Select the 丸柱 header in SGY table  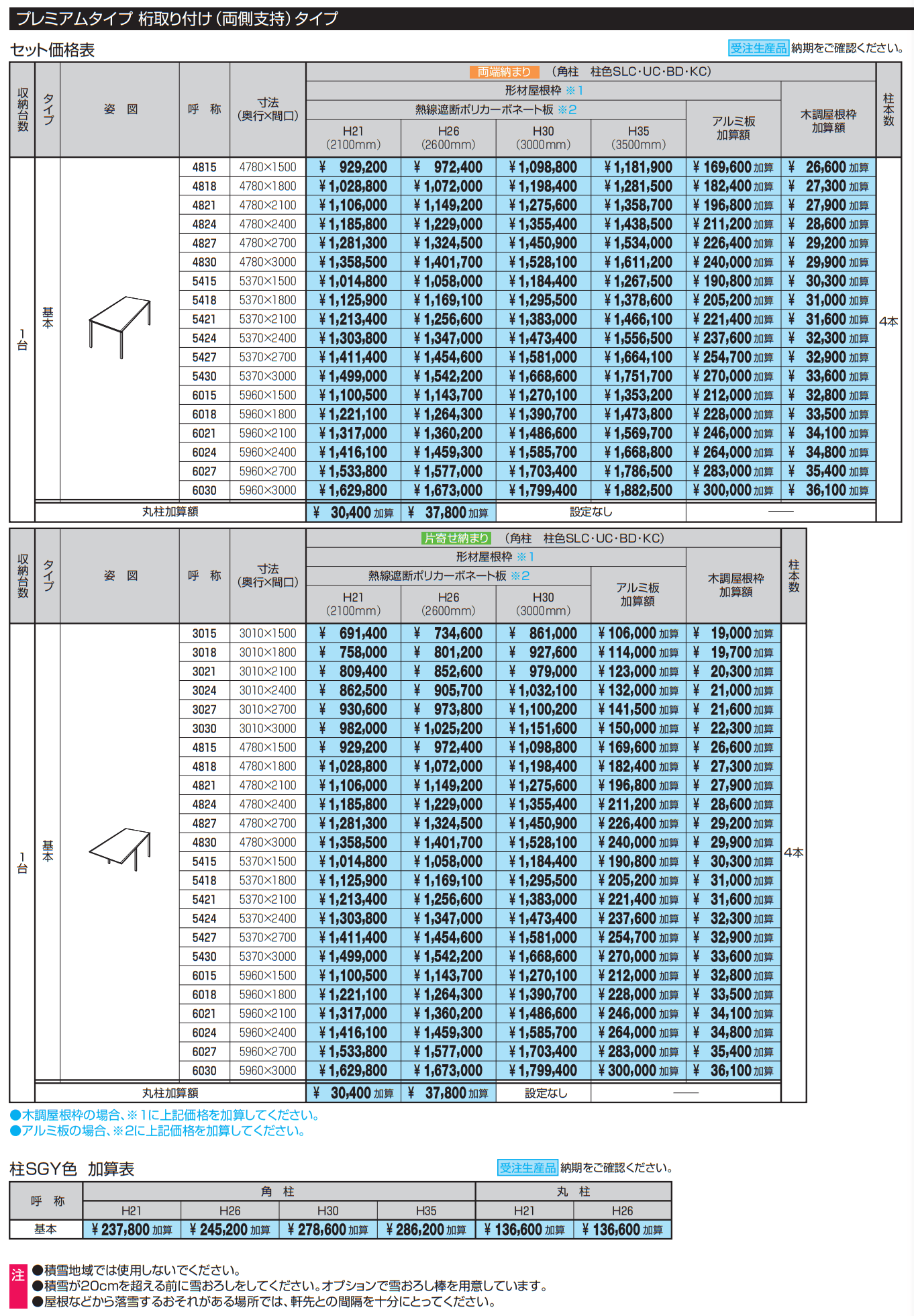pyautogui.click(x=573, y=1191)
